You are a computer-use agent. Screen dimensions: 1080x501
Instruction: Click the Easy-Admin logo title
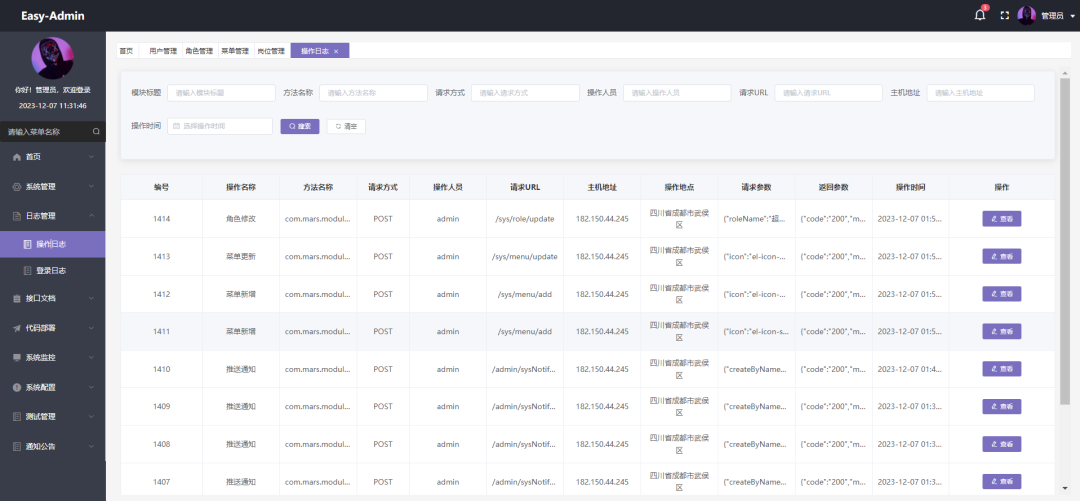(53, 15)
